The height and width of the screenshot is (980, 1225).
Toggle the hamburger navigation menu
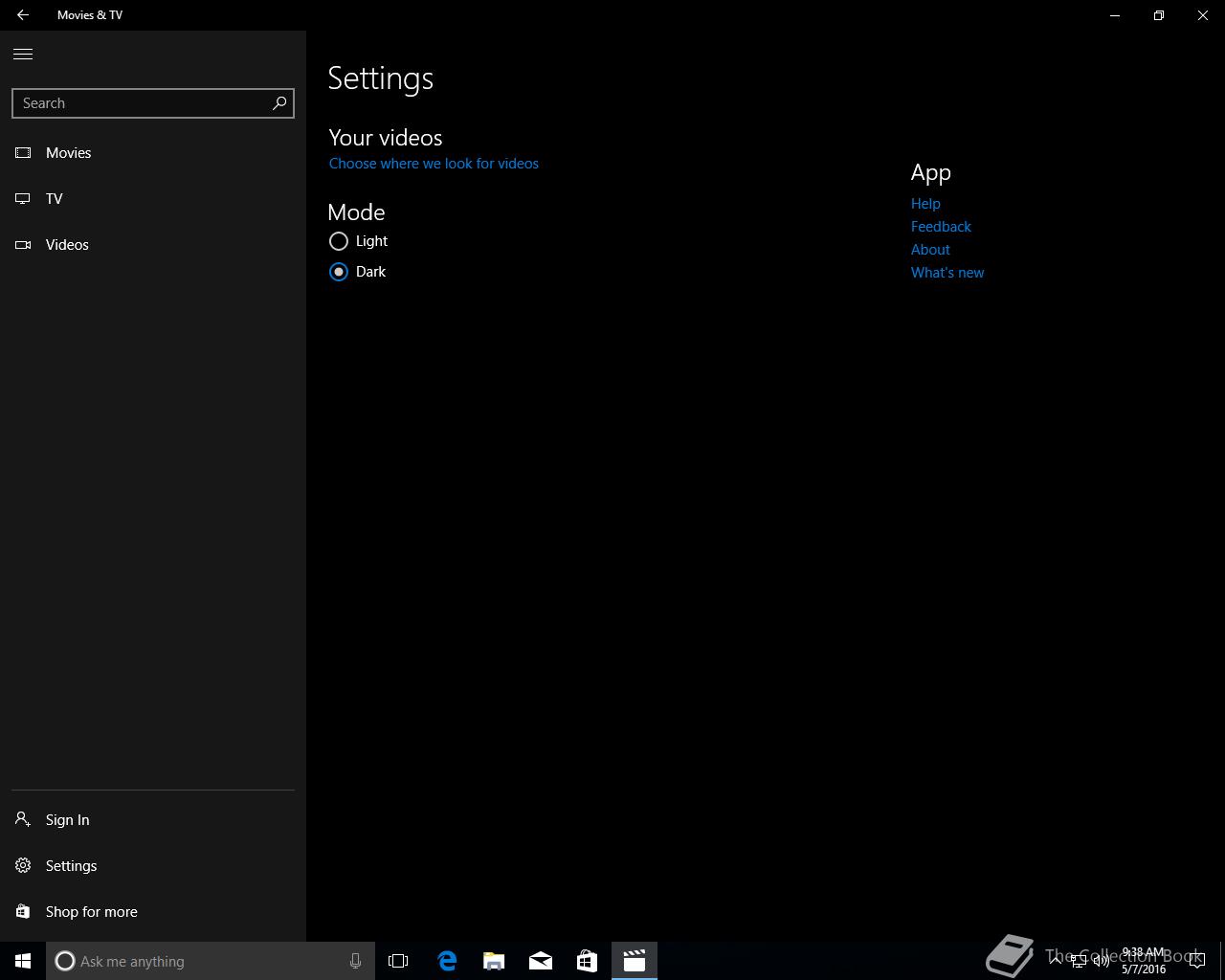[23, 54]
